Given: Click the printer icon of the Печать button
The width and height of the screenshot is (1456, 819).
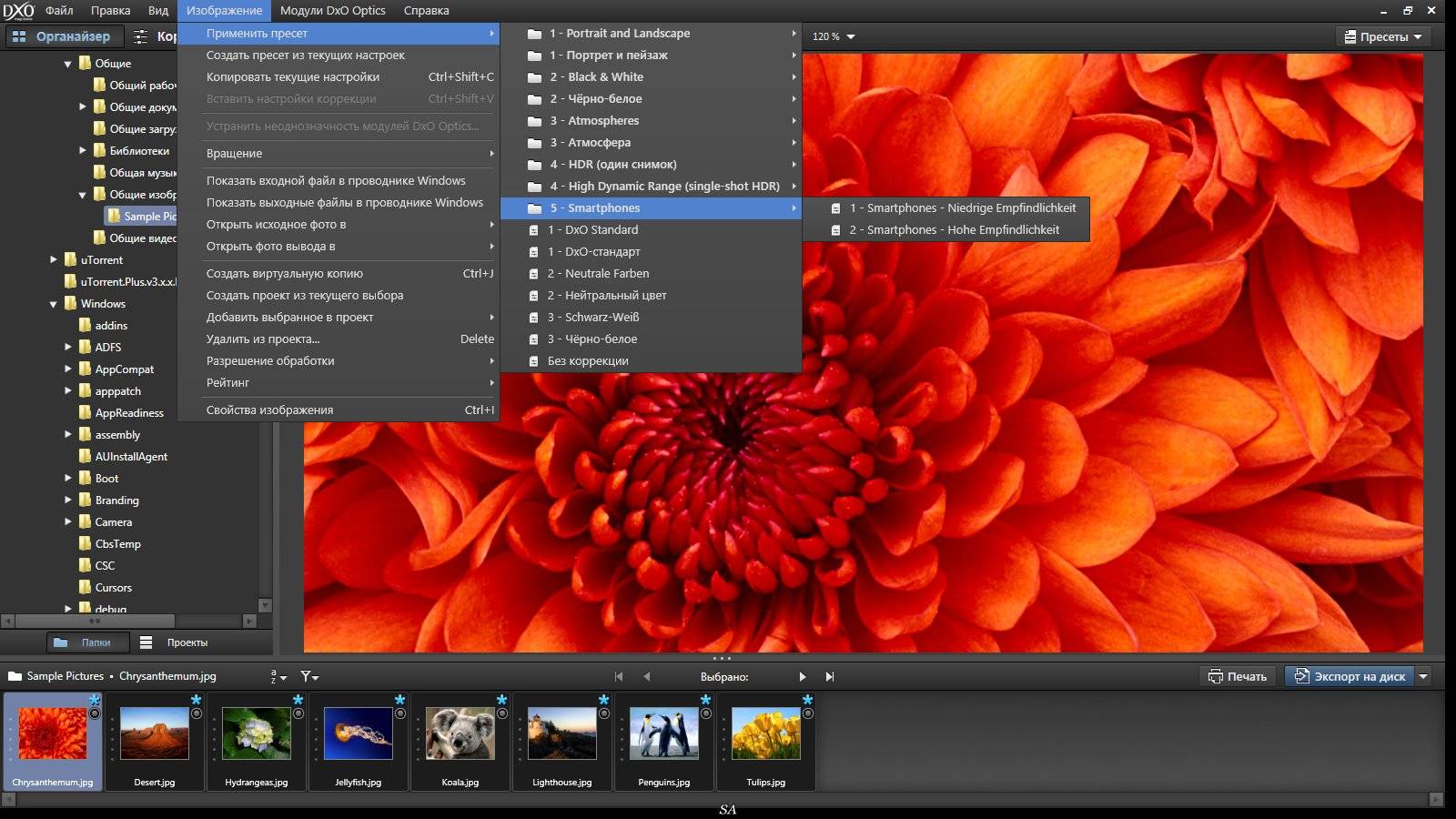Looking at the screenshot, I should 1215,676.
